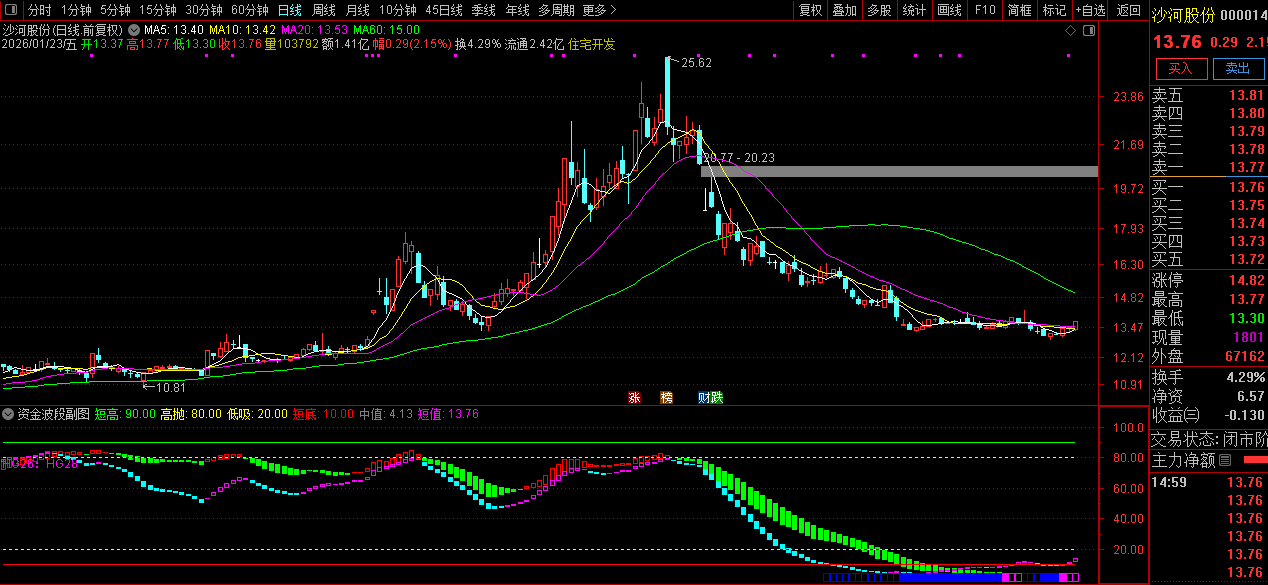Select the 60分钟 period tab

coord(250,10)
